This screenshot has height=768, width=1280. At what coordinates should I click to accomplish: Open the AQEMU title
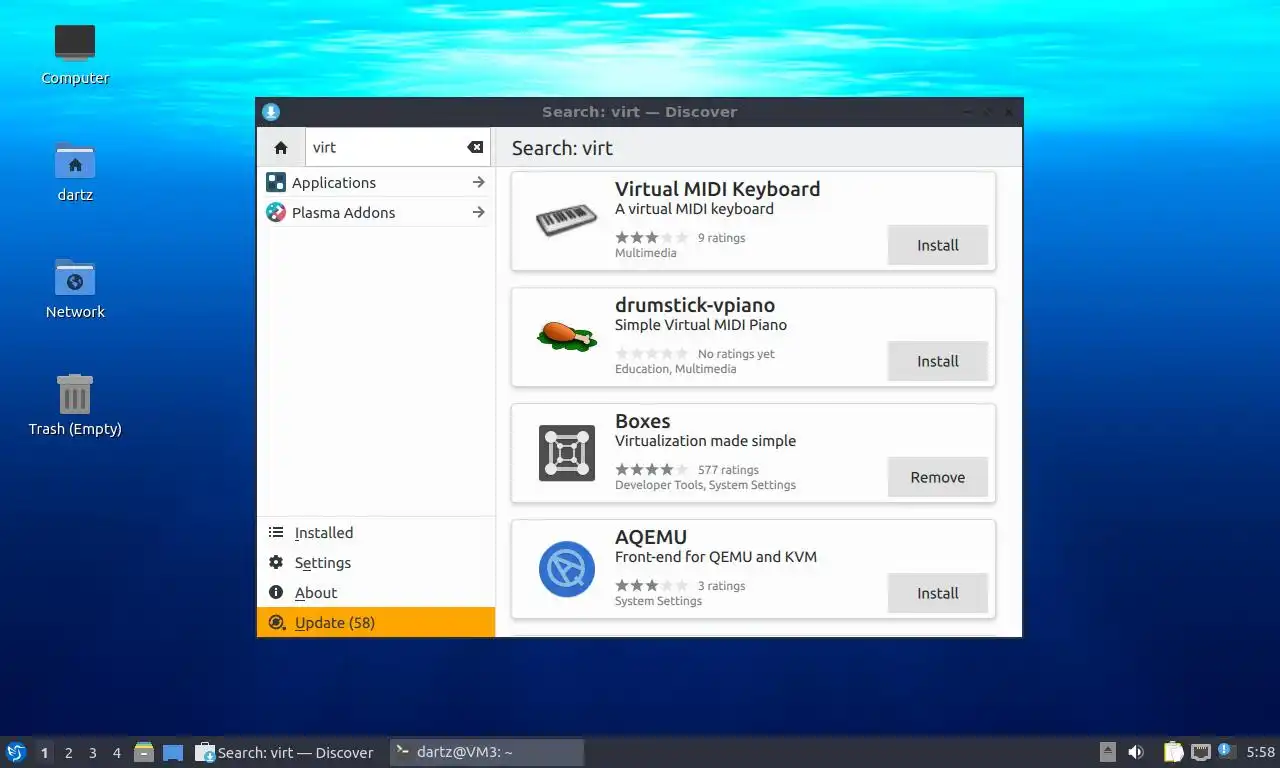pyautogui.click(x=651, y=537)
